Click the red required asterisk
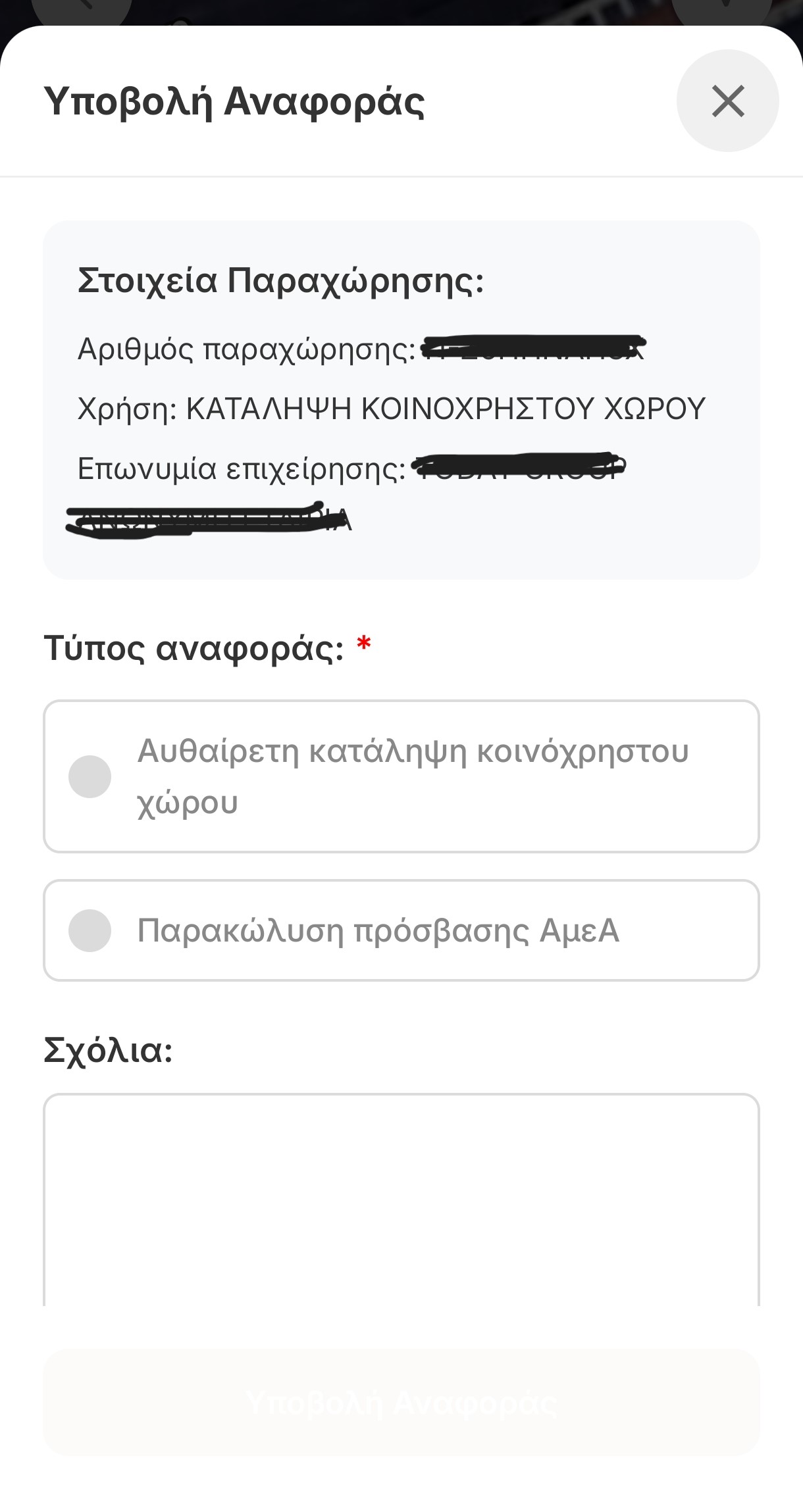The image size is (803, 1512). click(x=364, y=645)
